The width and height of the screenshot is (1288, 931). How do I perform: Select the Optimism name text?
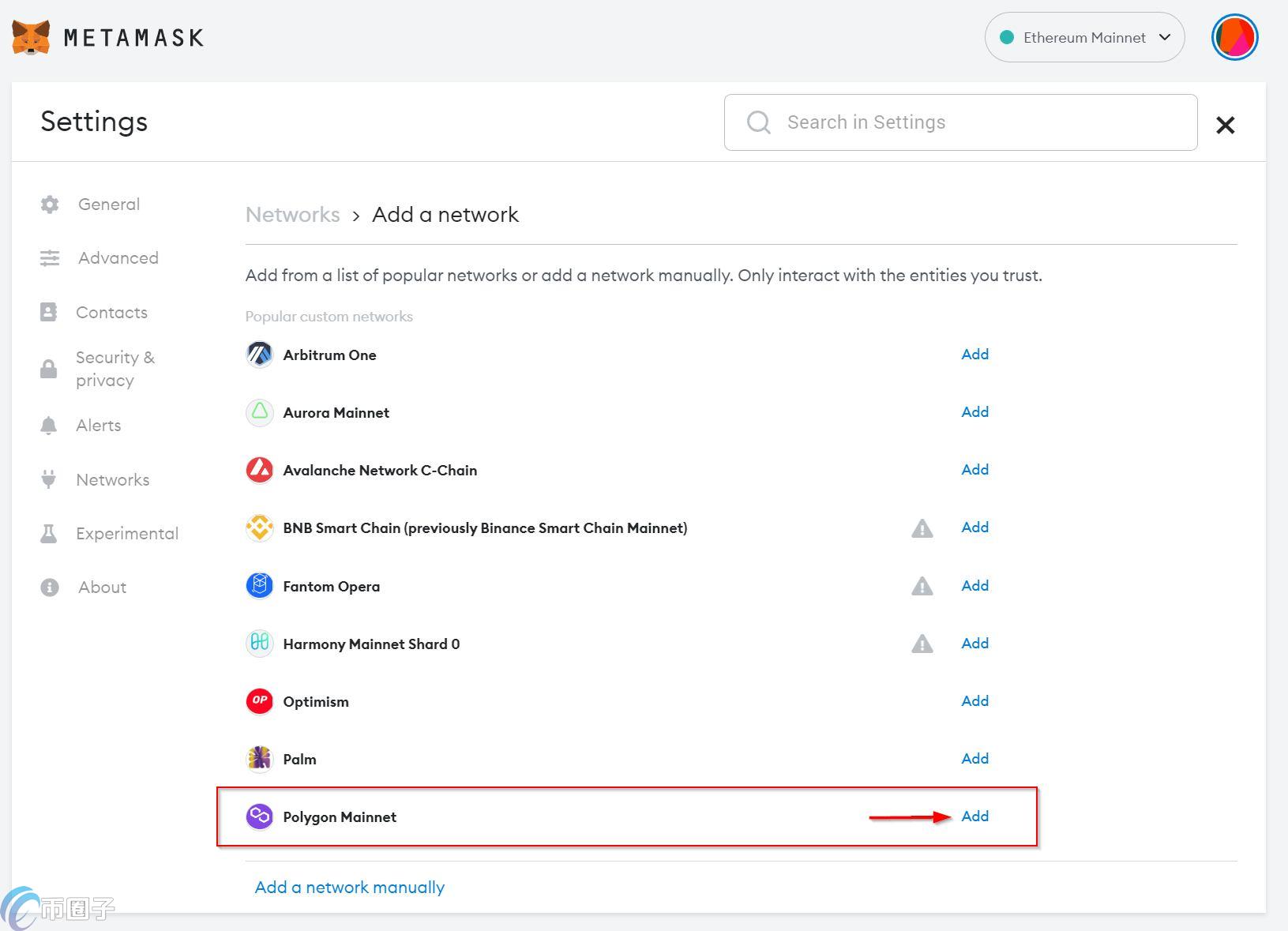pos(316,702)
